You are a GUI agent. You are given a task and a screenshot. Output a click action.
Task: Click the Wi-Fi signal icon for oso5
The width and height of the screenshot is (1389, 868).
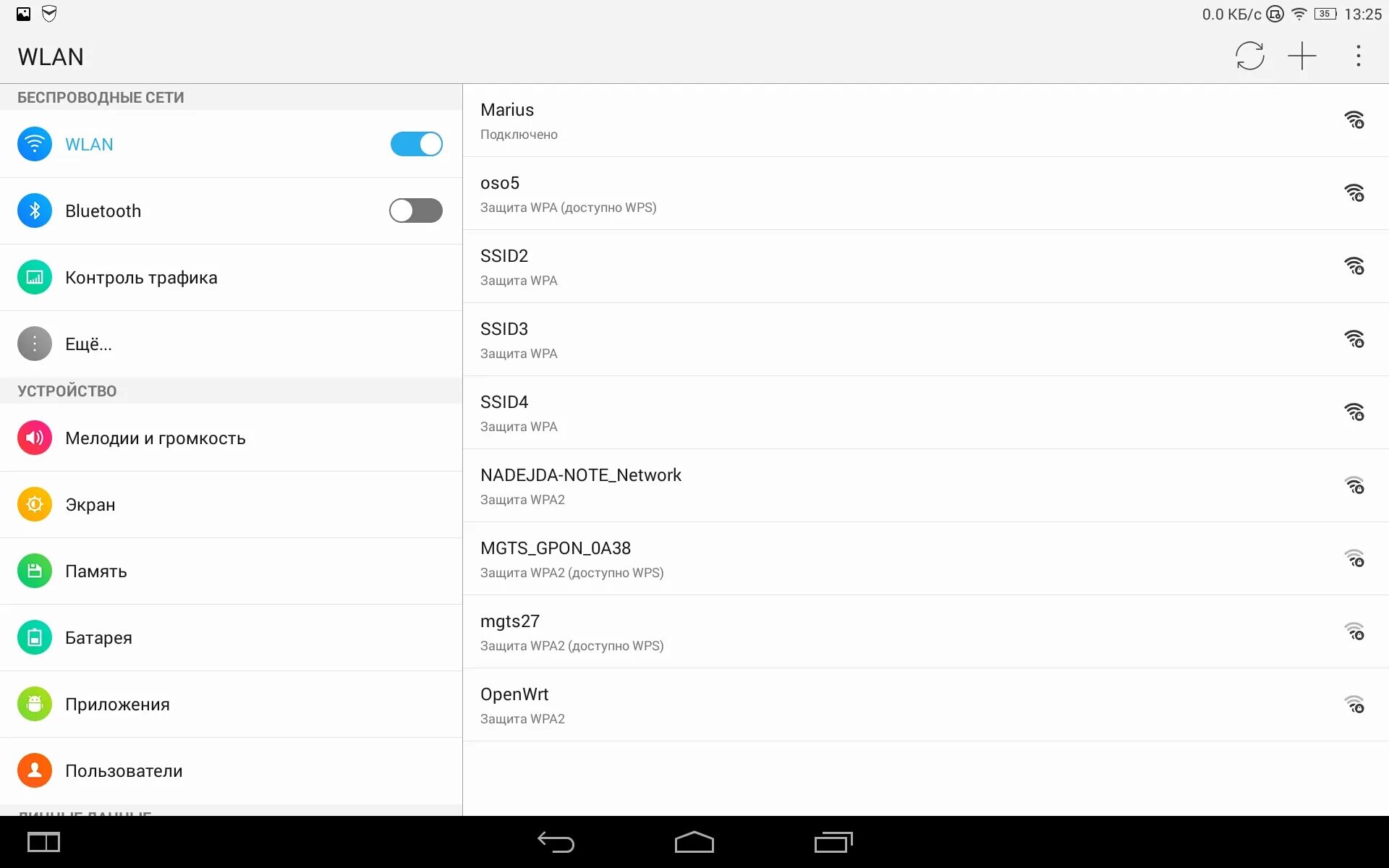[x=1354, y=192]
